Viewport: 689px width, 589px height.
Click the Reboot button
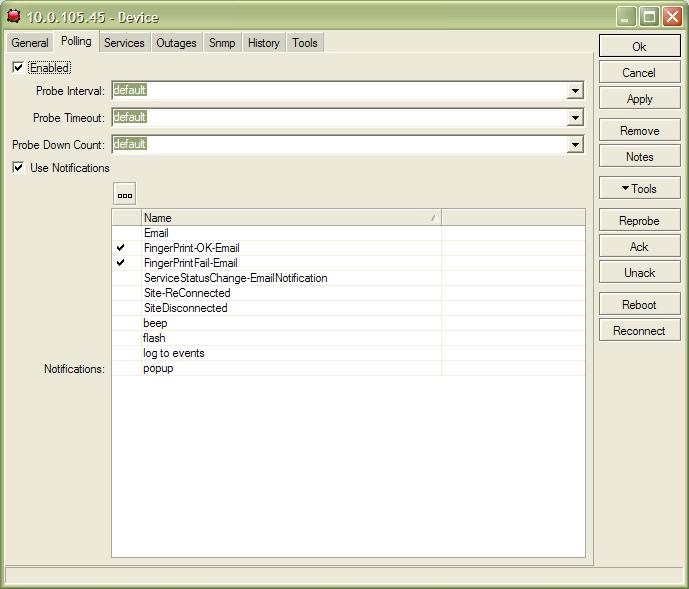point(639,305)
